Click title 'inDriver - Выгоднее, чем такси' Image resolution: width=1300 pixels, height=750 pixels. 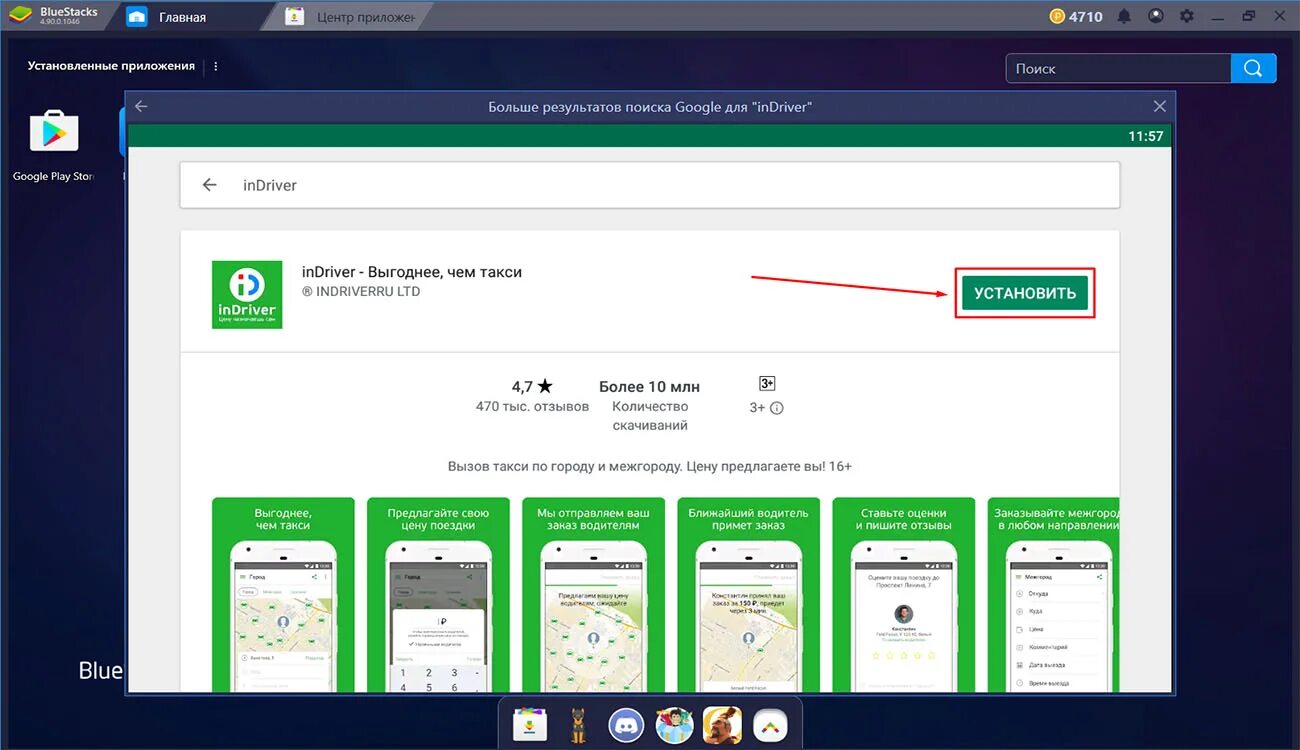(x=412, y=272)
